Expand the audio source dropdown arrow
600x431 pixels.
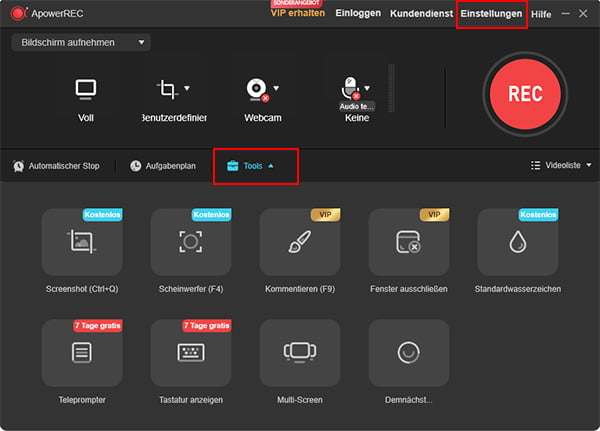[x=367, y=88]
